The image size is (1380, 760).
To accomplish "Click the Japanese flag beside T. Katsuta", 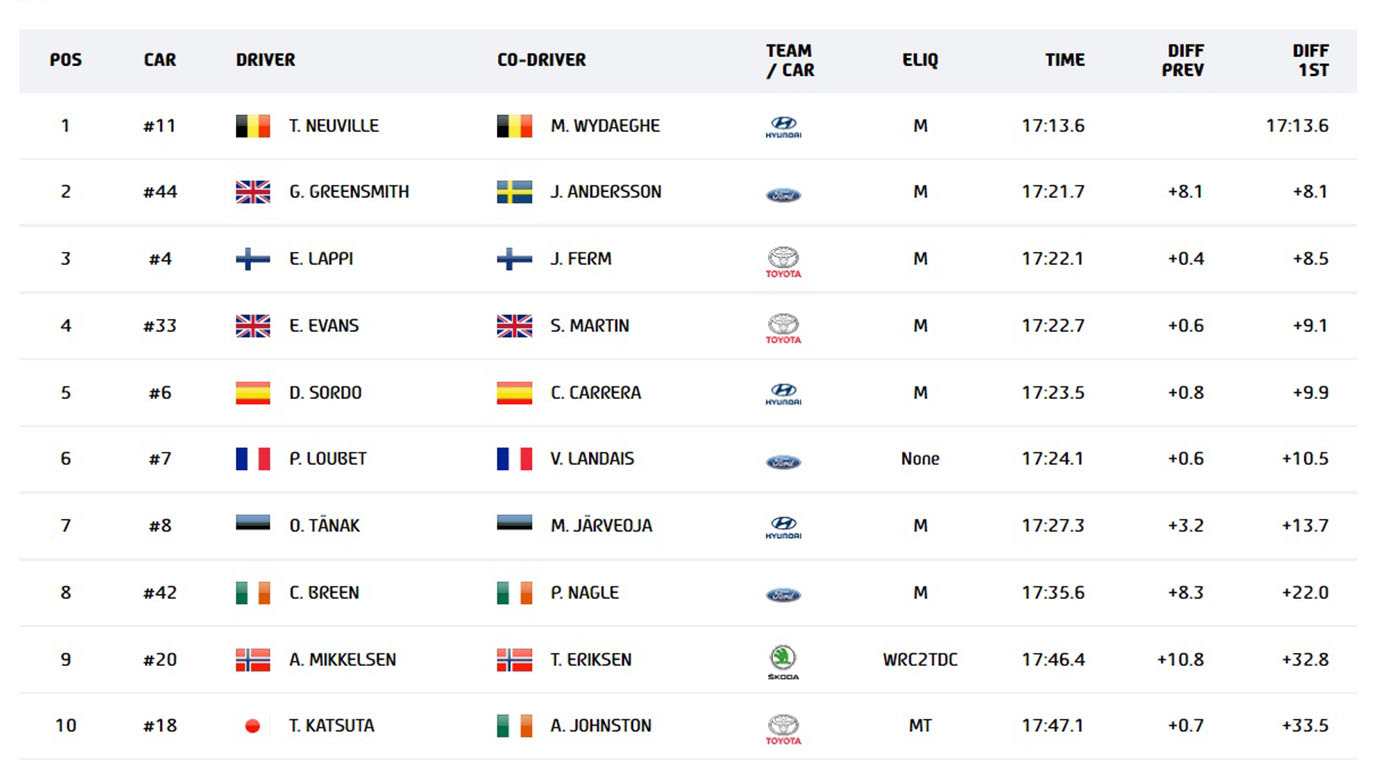I will pyautogui.click(x=253, y=726).
